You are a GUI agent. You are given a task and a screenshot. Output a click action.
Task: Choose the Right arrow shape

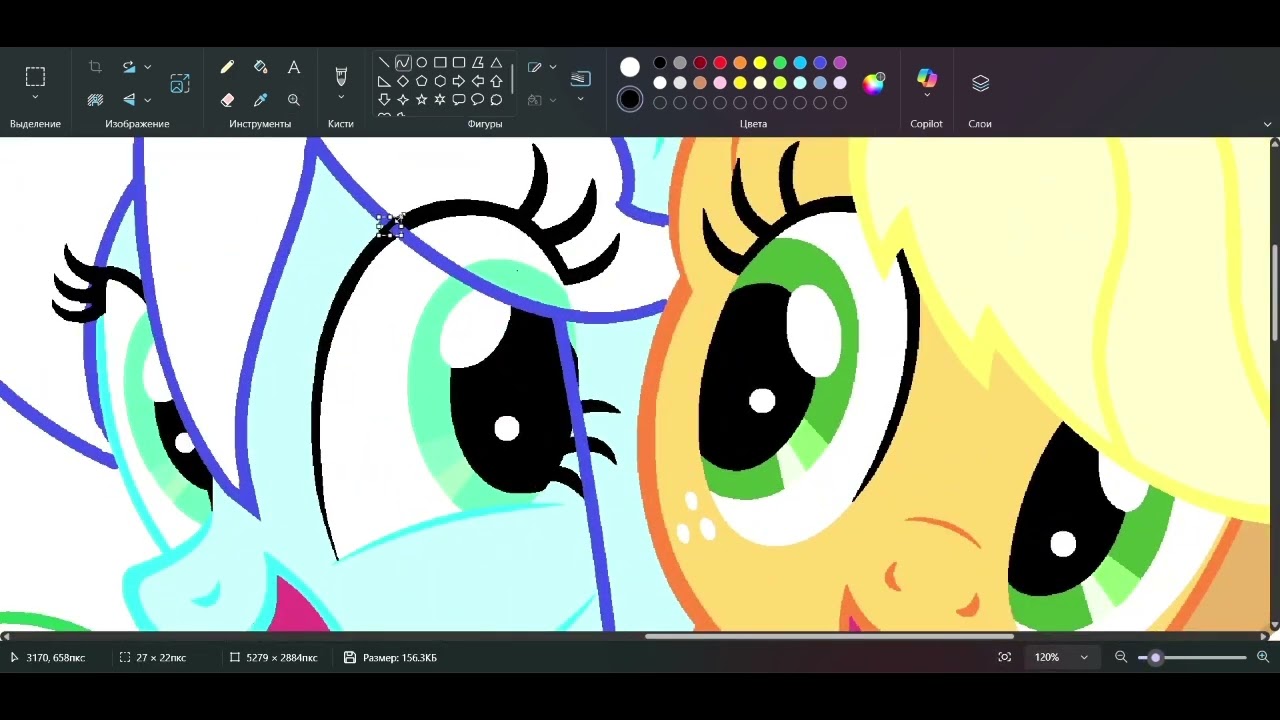[459, 81]
